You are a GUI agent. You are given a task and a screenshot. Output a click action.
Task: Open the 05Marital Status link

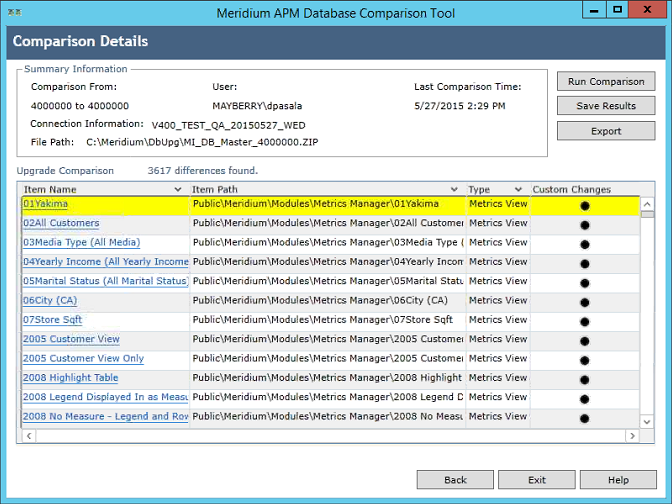pyautogui.click(x=105, y=281)
